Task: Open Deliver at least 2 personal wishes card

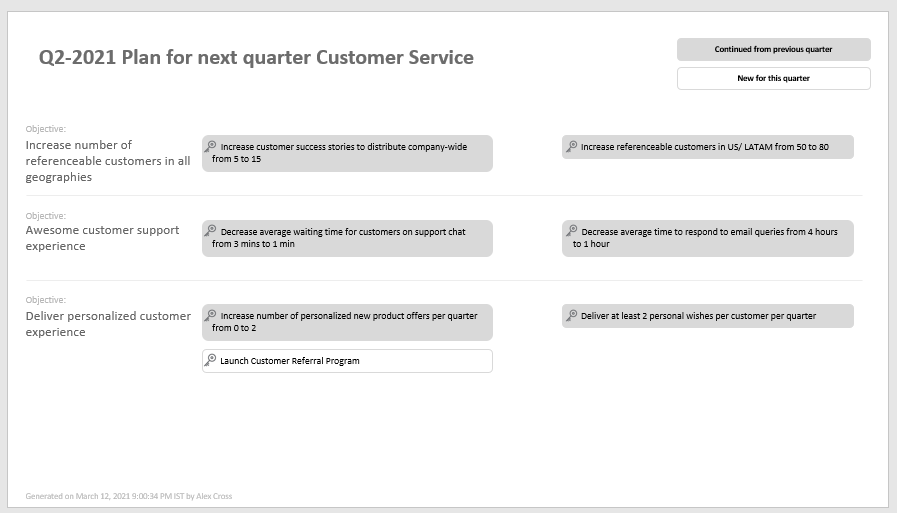Action: (708, 316)
